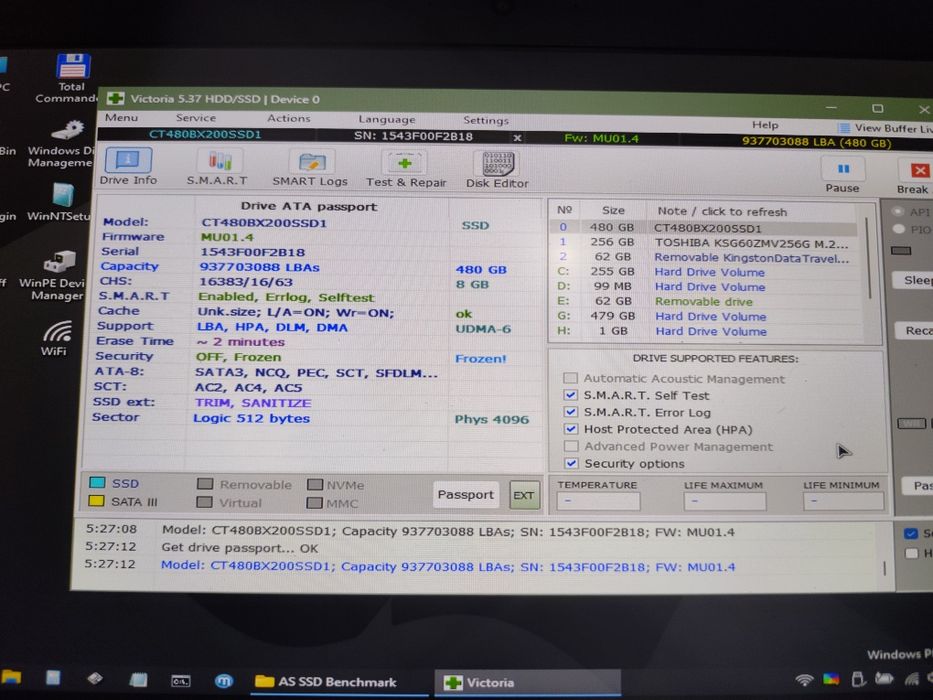This screenshot has width=933, height=700.
Task: Click the LIFE MAXIMUM value field
Action: pos(725,502)
